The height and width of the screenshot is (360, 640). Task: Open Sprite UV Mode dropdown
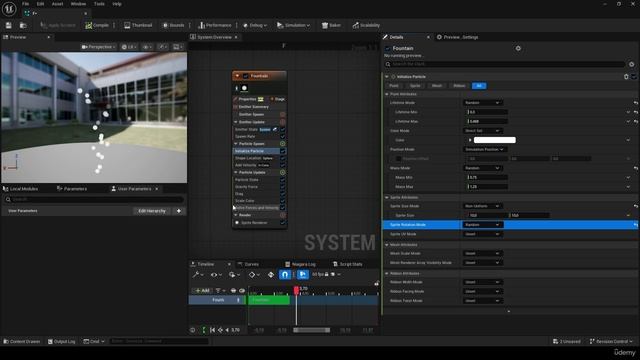[482, 234]
